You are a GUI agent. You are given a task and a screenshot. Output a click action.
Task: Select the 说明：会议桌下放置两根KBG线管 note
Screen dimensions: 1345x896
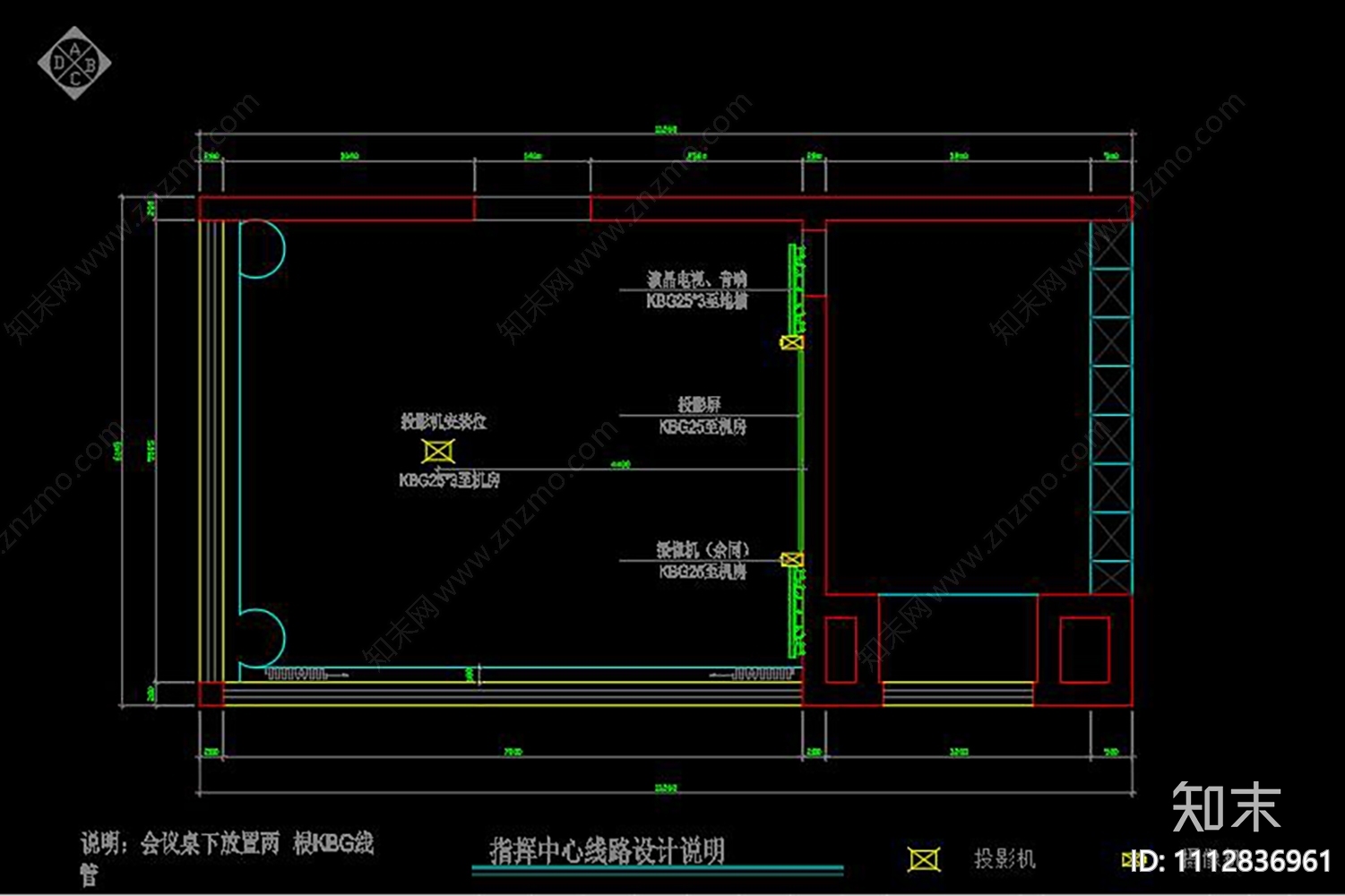tap(227, 857)
